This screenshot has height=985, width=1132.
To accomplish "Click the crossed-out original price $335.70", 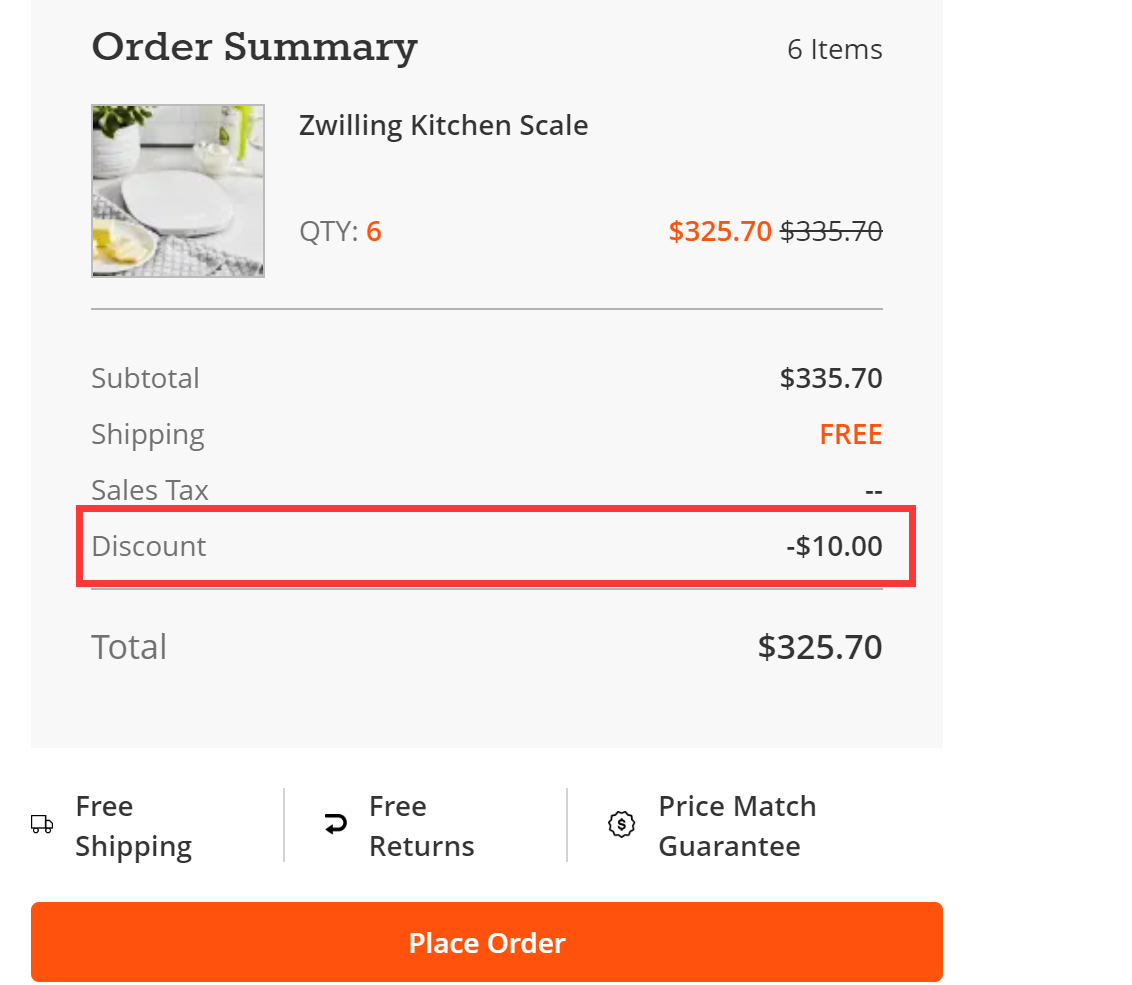I will coord(831,230).
